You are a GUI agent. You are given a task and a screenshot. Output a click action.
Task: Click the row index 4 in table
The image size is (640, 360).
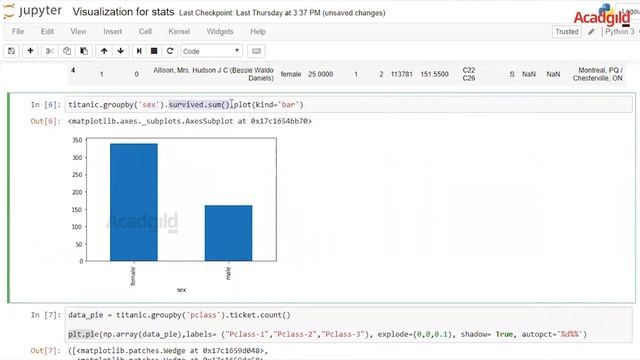coord(73,70)
